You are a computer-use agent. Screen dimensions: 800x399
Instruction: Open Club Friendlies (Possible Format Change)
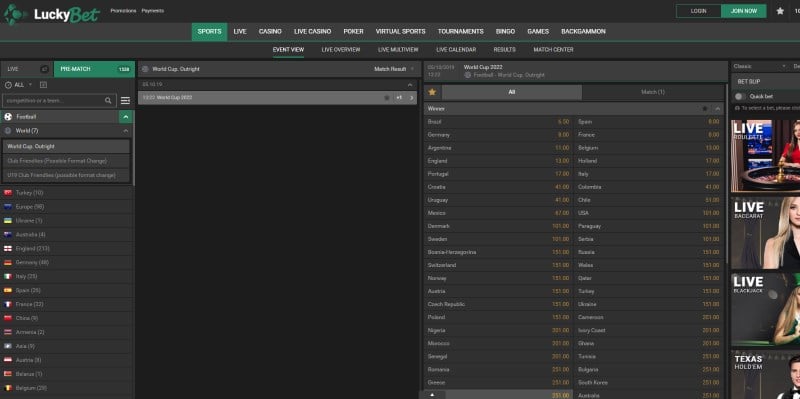point(66,161)
